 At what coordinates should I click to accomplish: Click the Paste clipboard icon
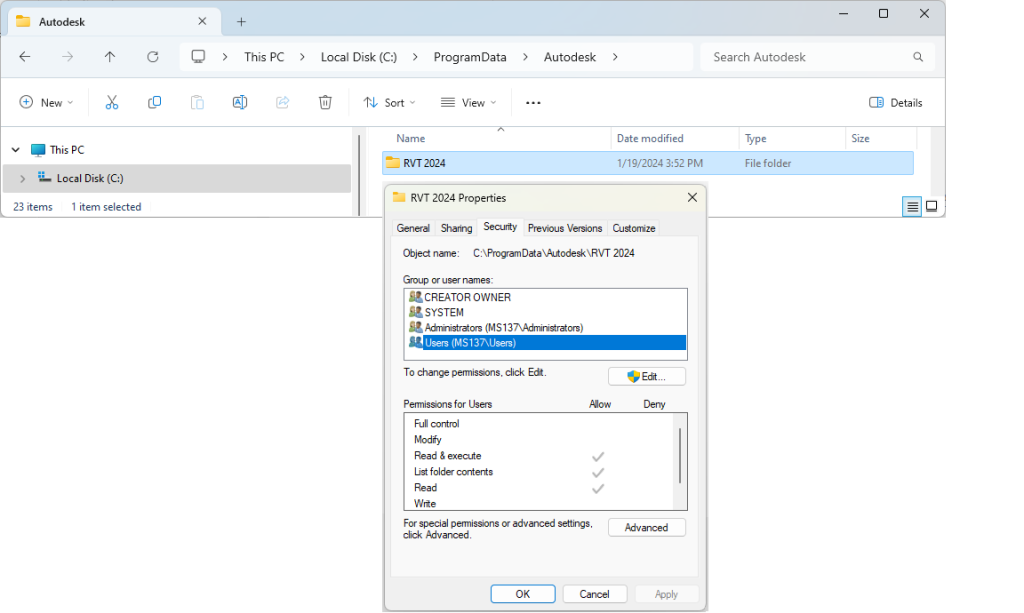pyautogui.click(x=197, y=102)
